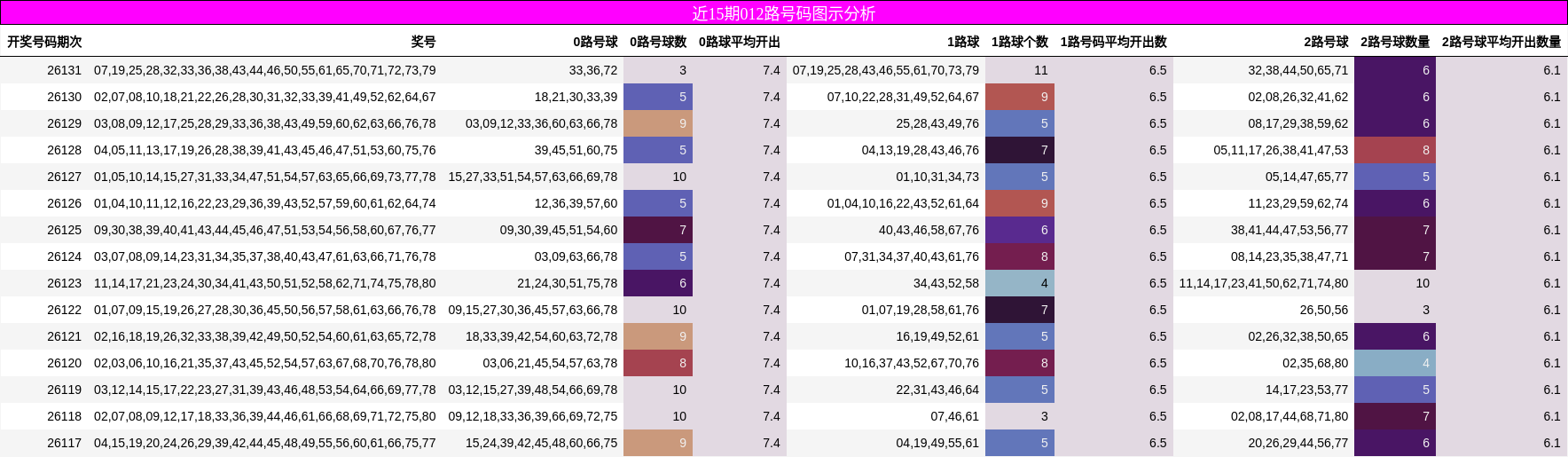Screen dimensions: 1568x457
Task: Click the 0路号球 cell 12,36,39,57,60
Action: tap(576, 203)
